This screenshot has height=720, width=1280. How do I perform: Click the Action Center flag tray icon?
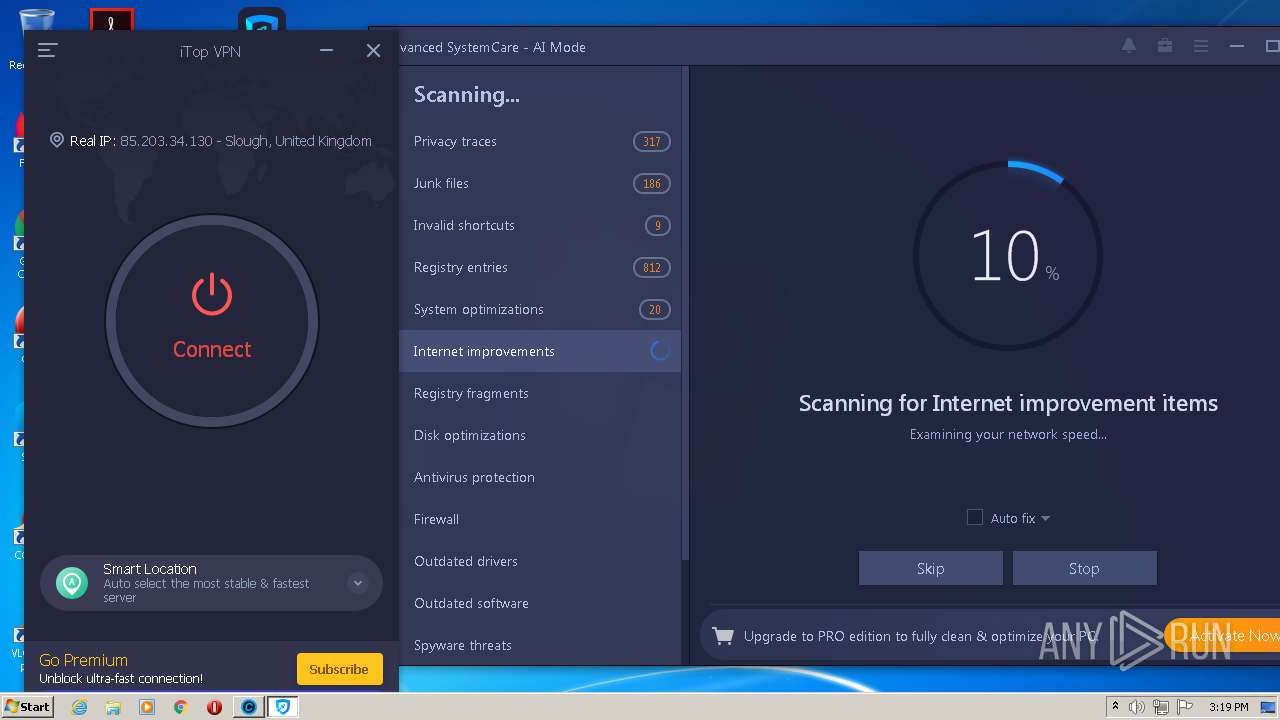(1185, 707)
